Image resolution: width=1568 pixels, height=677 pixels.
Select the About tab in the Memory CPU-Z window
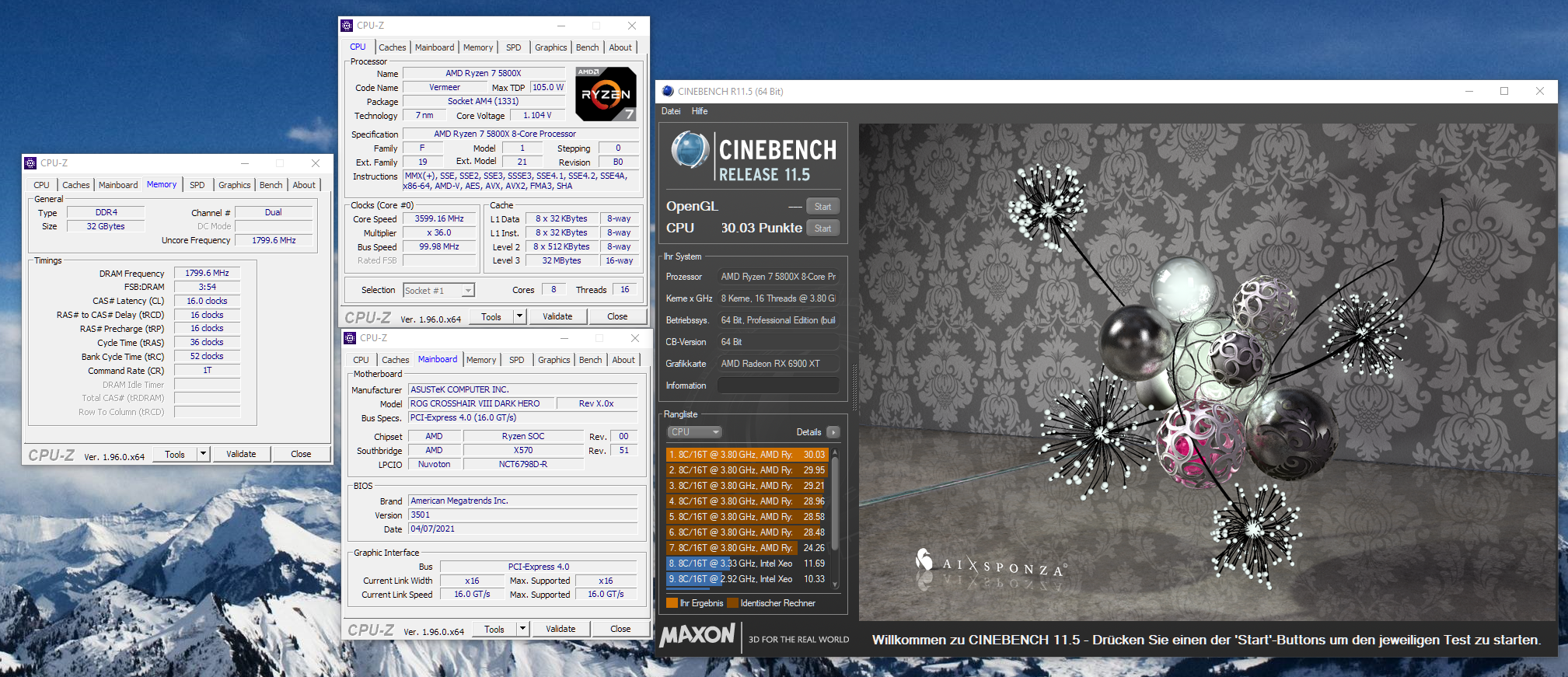[304, 185]
